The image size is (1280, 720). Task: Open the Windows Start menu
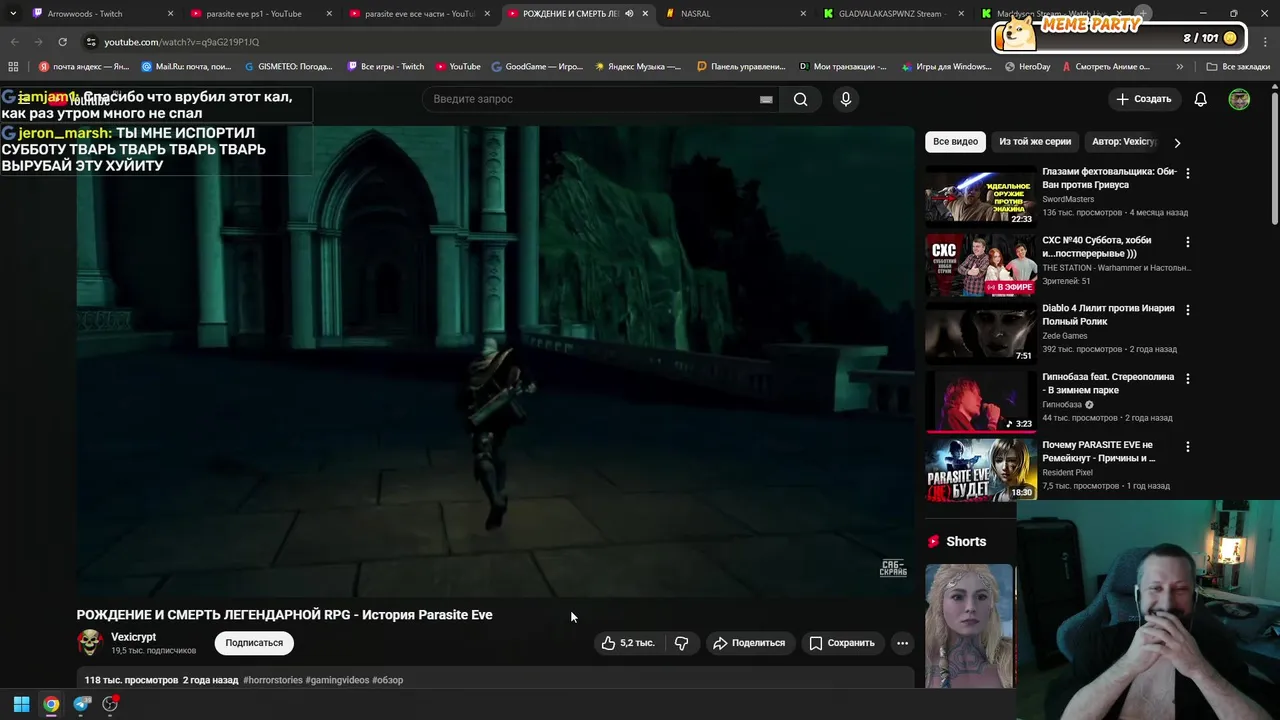pos(21,704)
